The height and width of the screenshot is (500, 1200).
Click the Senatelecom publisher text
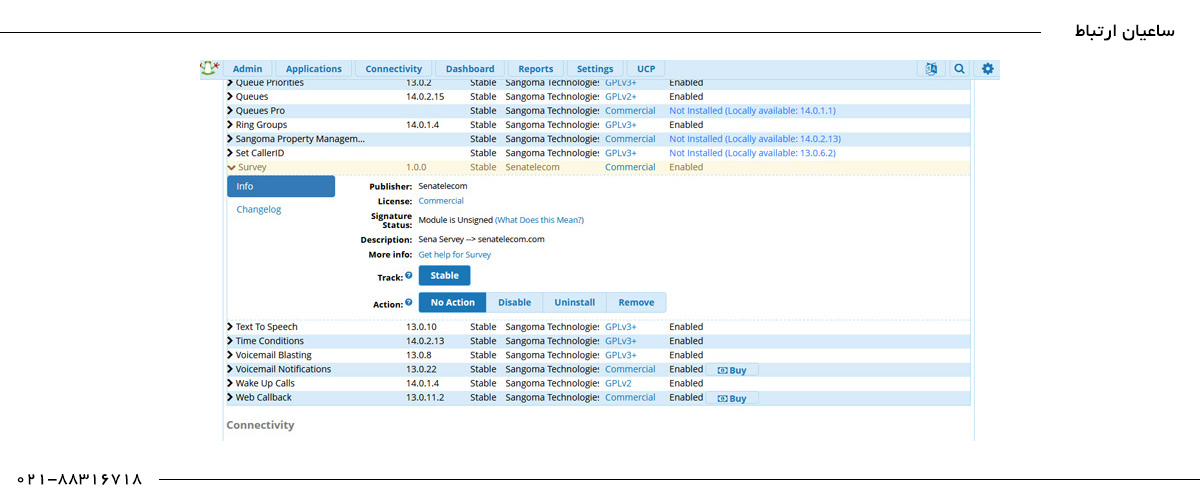point(443,186)
